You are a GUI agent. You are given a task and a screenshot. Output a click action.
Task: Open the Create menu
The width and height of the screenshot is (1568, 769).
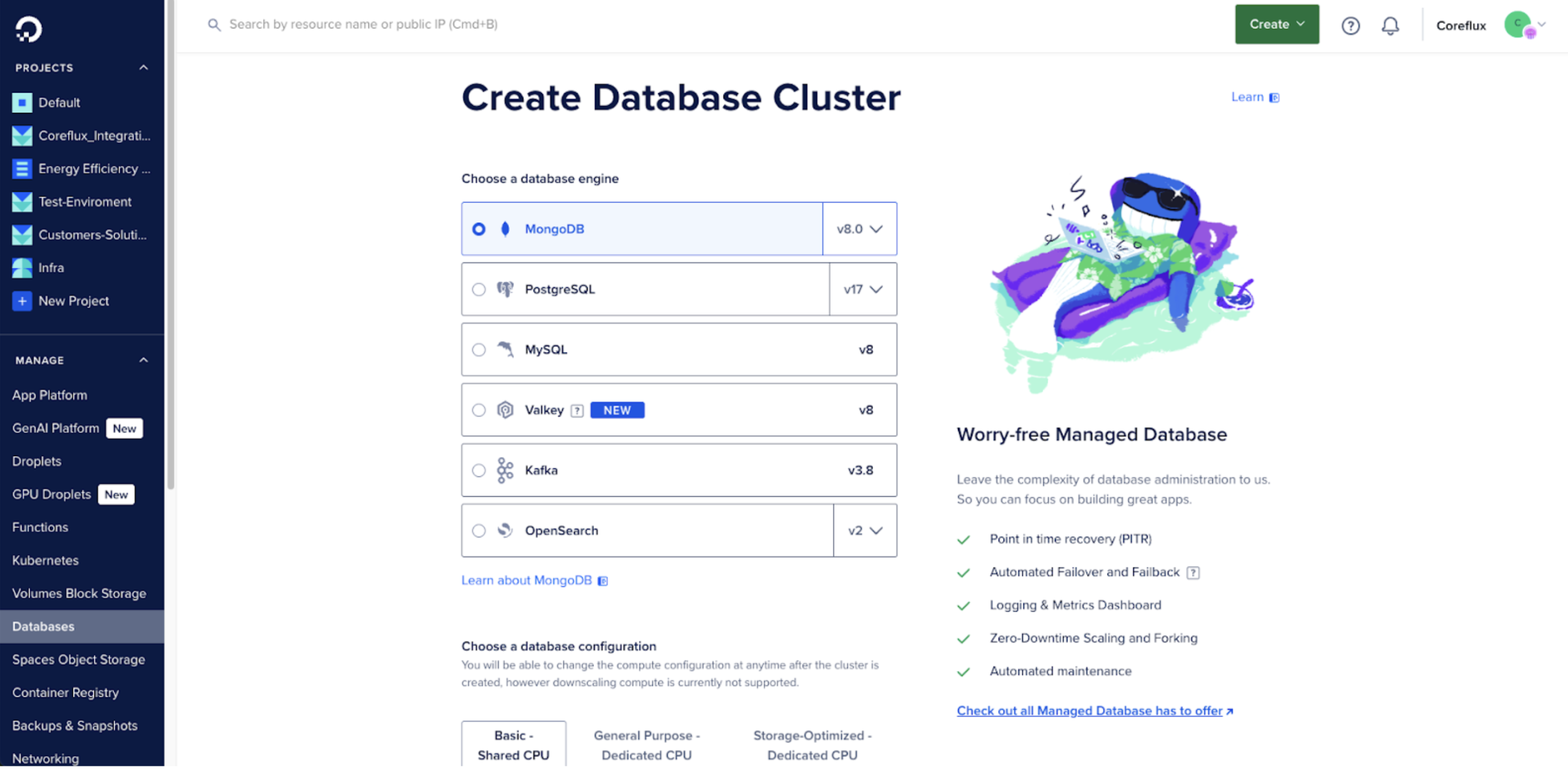pos(1276,24)
